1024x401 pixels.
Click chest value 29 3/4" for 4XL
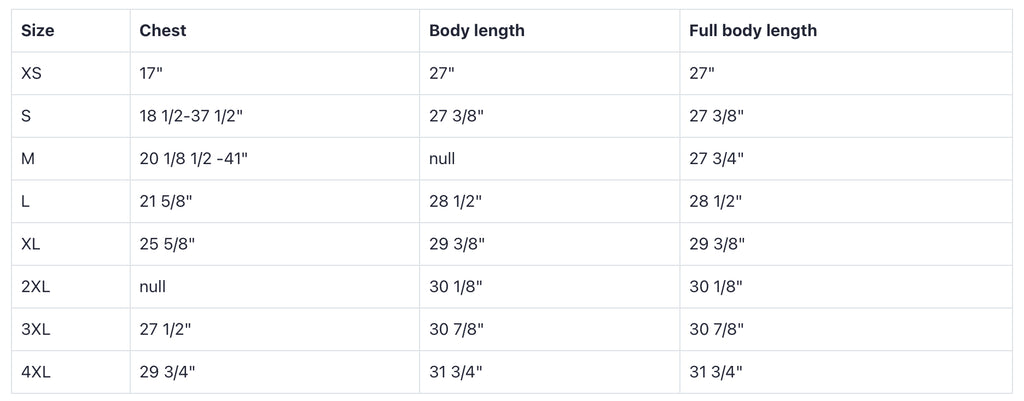coord(168,372)
